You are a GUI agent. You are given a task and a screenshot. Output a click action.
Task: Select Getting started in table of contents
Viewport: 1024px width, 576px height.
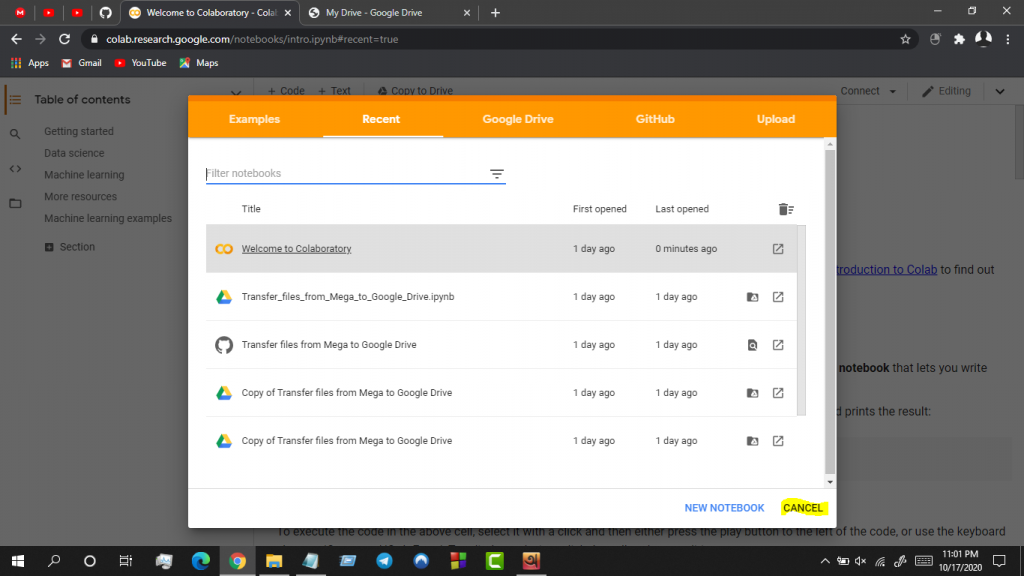(78, 131)
